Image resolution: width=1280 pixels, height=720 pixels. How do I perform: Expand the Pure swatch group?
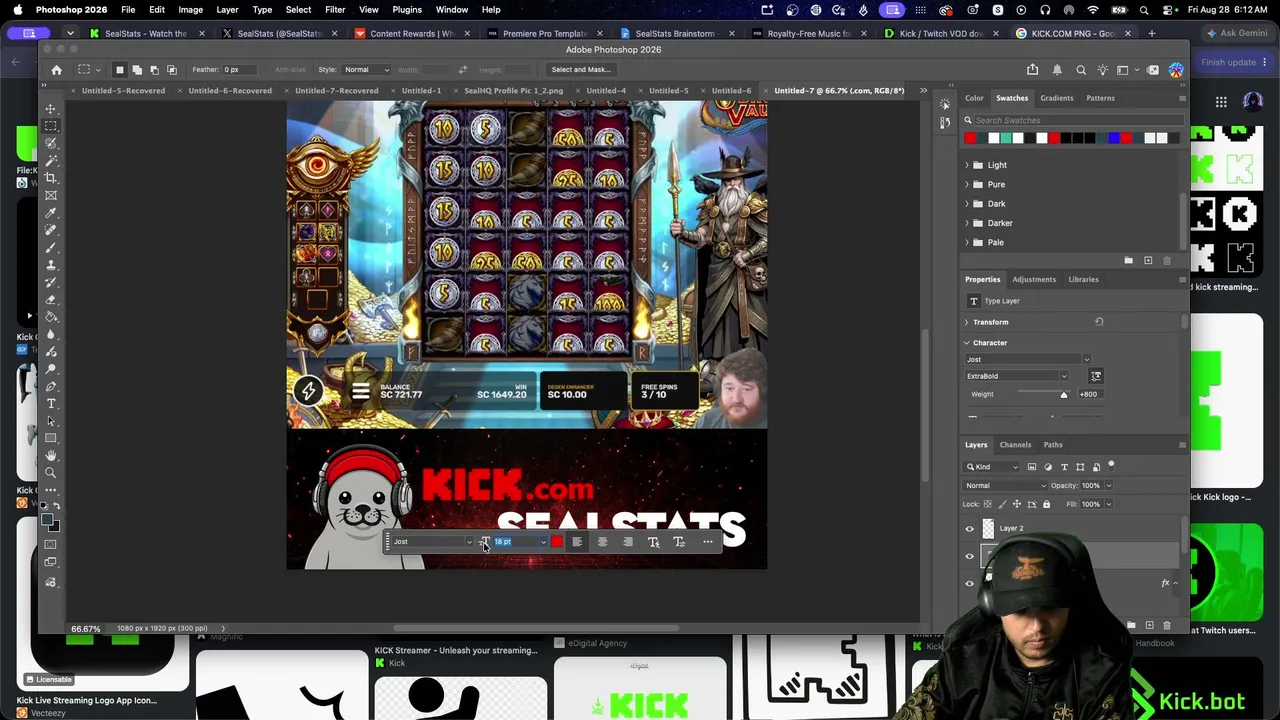pyautogui.click(x=967, y=184)
